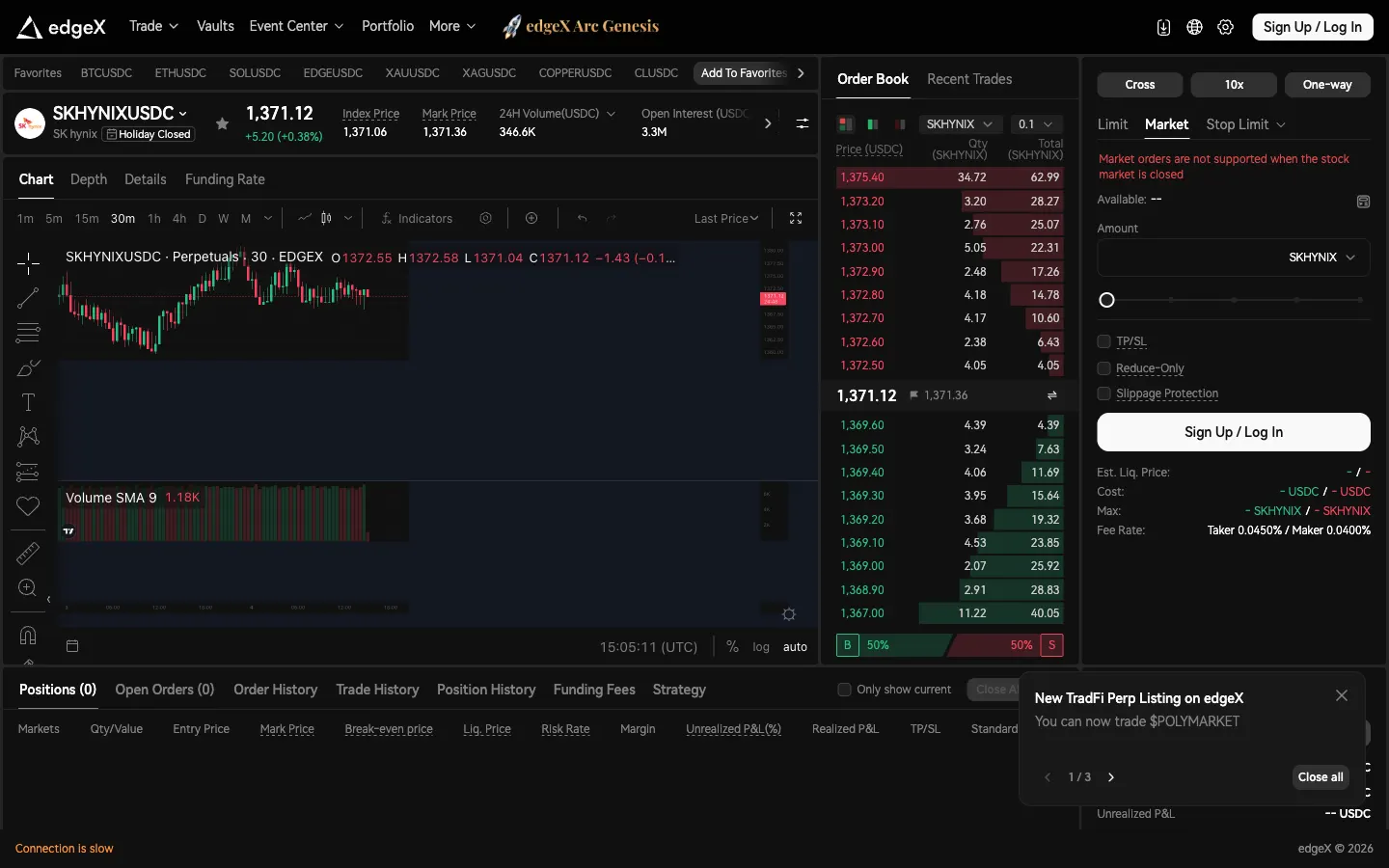Enable the Slippage Protection checkbox
1389x868 pixels.
[x=1104, y=393]
